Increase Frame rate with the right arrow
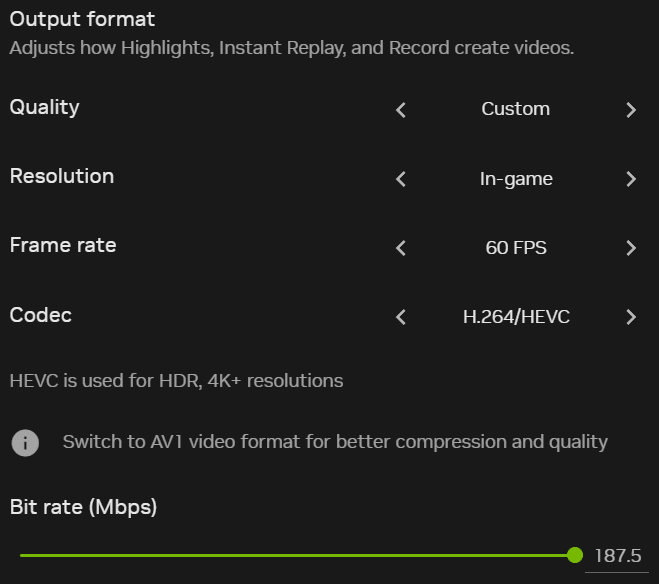The height and width of the screenshot is (584, 659). coord(631,248)
